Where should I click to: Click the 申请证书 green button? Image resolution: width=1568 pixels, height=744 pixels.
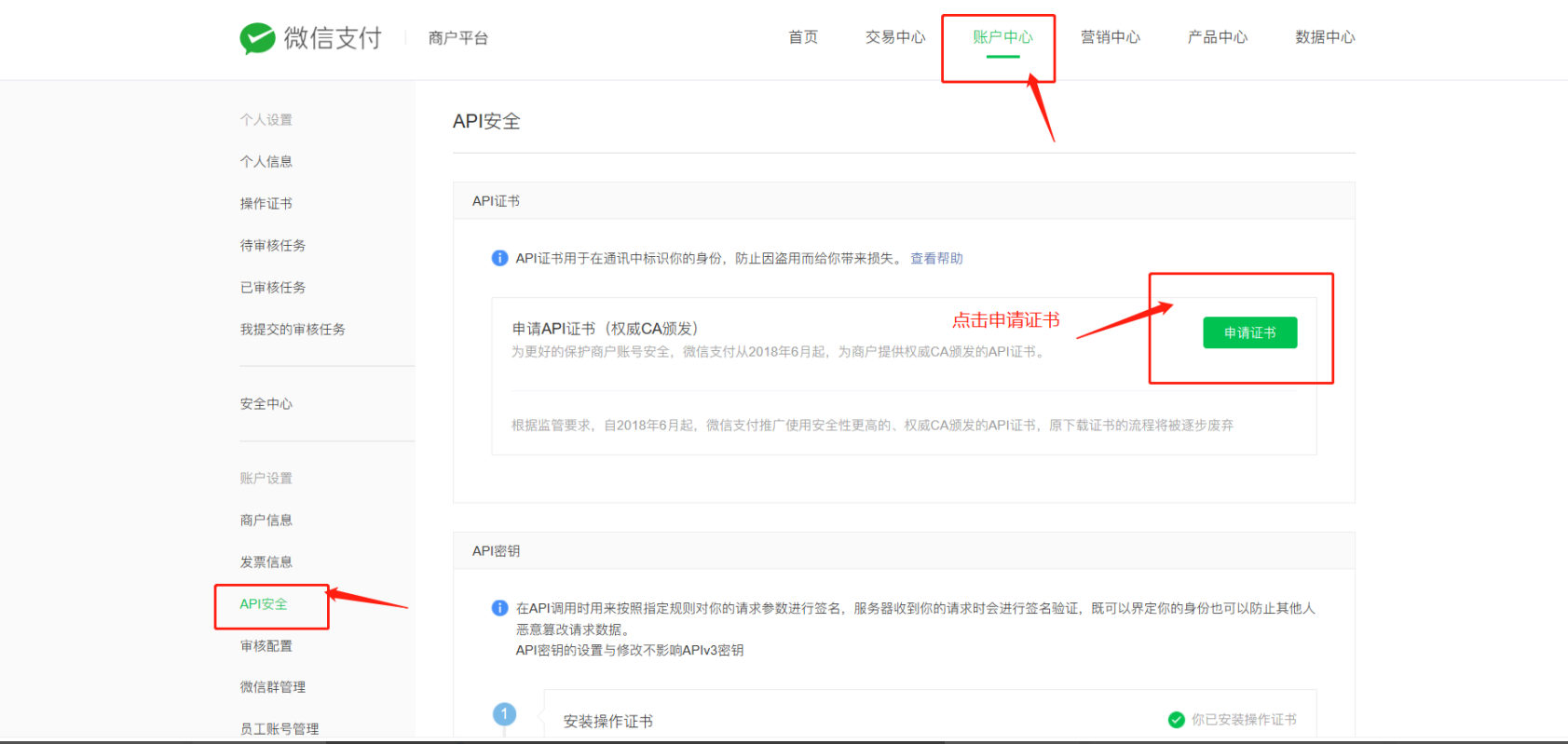click(1249, 332)
